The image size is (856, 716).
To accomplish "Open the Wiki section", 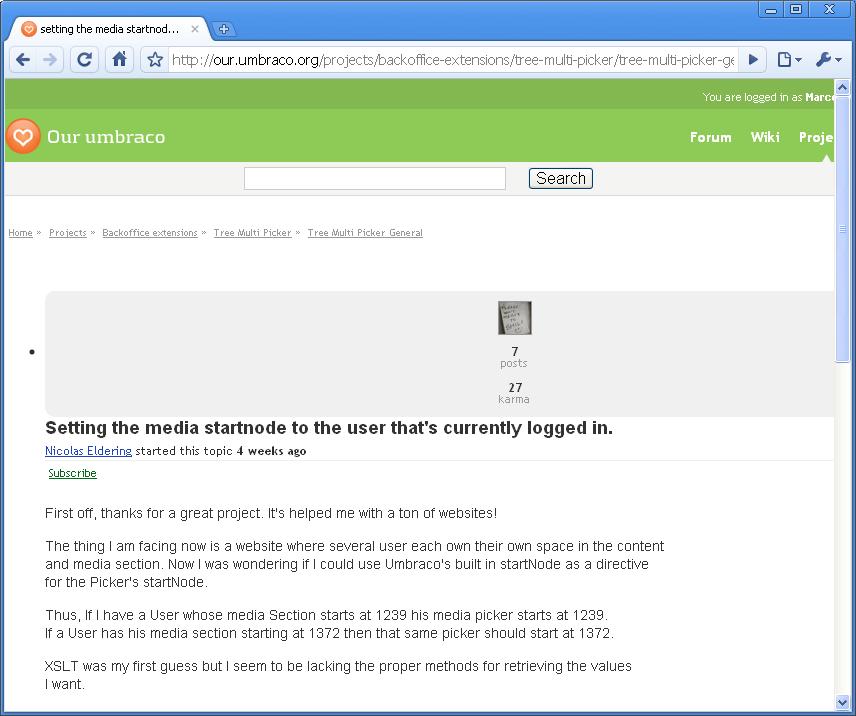I will tap(765, 137).
